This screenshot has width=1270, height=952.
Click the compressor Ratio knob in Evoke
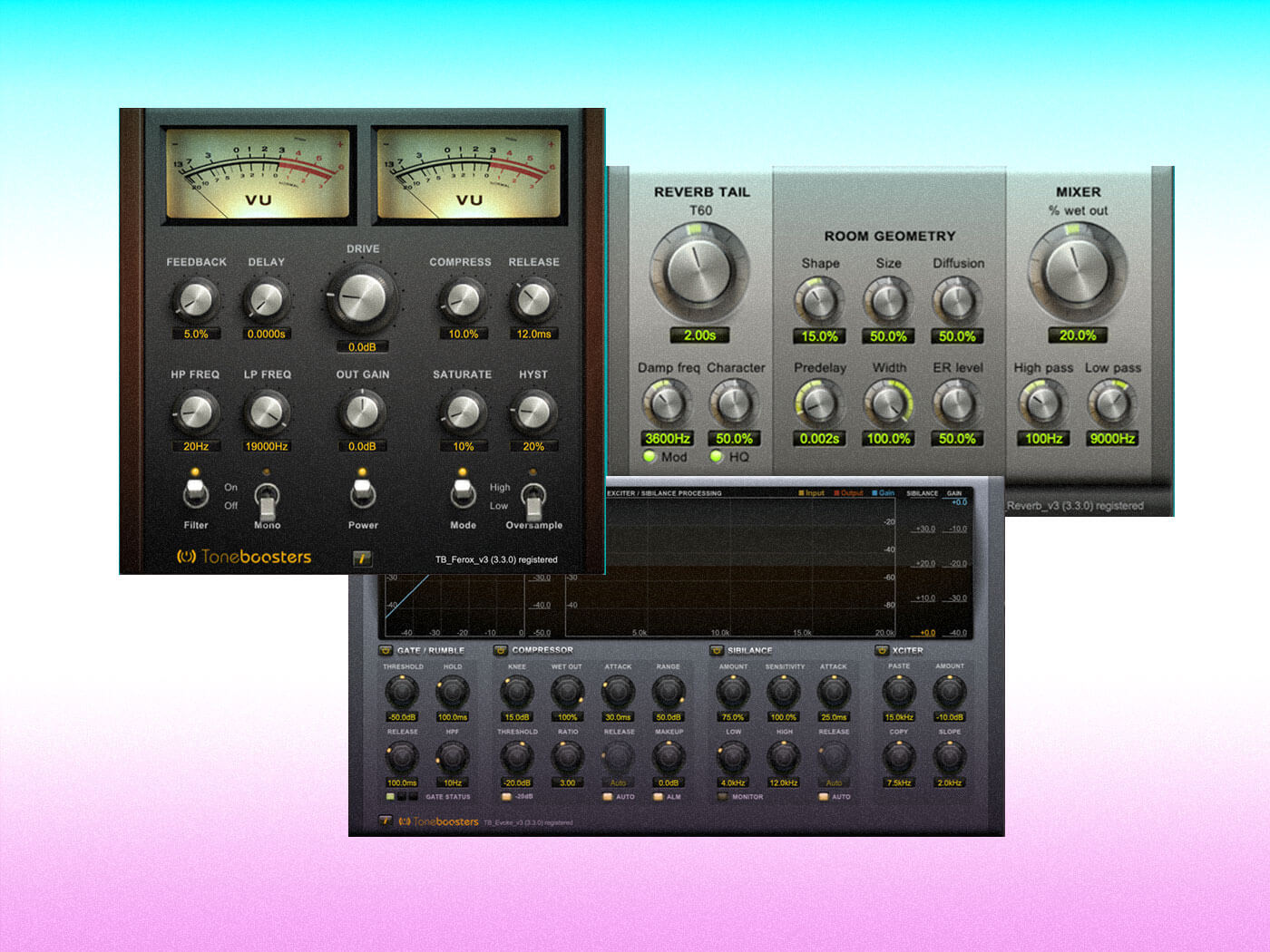567,757
